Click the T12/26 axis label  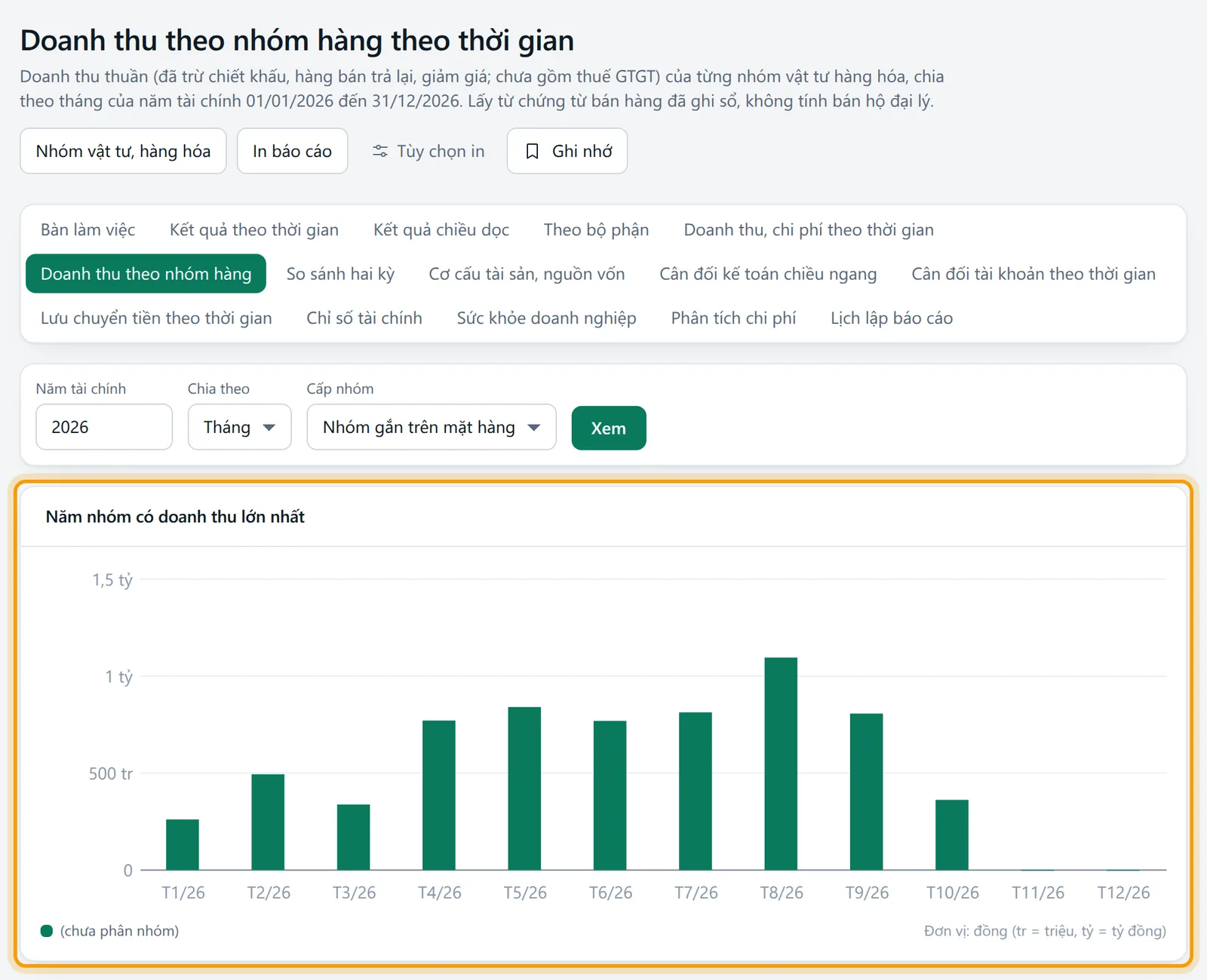pyautogui.click(x=1123, y=893)
